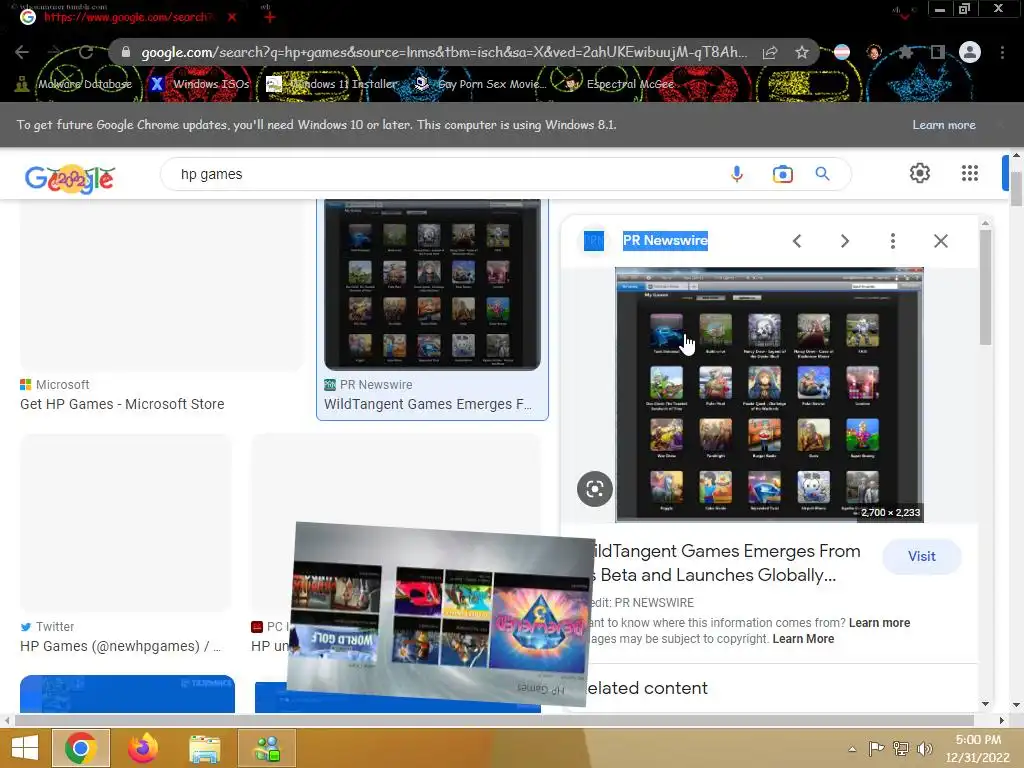Open Get HP Games - Microsoft Store result
Image resolution: width=1024 pixels, height=768 pixels.
(122, 404)
